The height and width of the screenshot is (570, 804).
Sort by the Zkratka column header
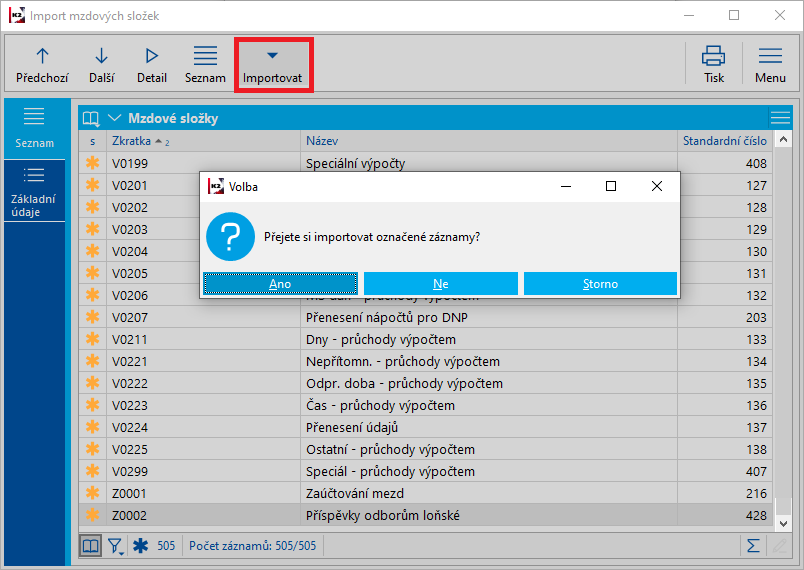[203, 141]
